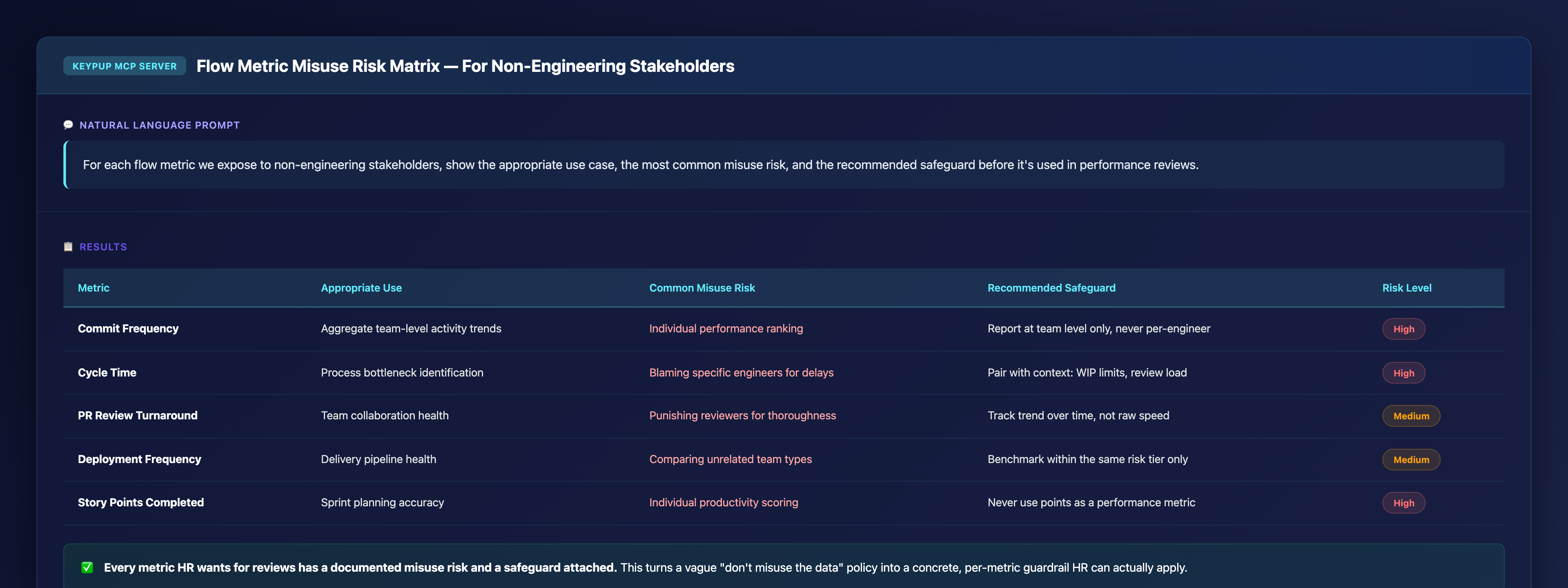Select the Deployment Frequency metric cell

point(139,459)
